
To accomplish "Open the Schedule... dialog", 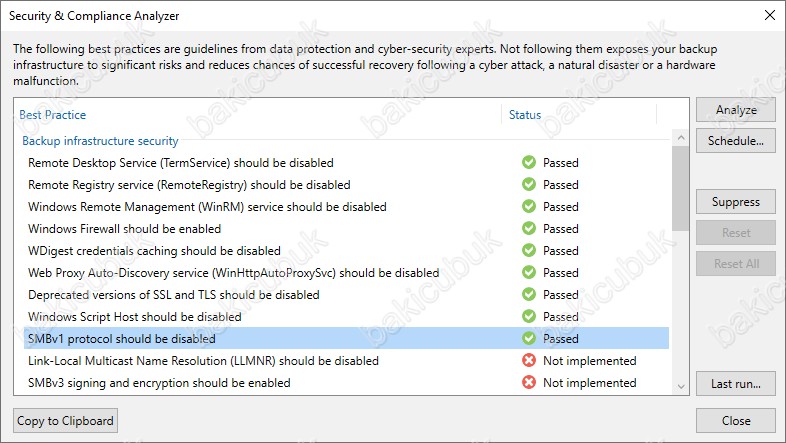I will [735, 140].
